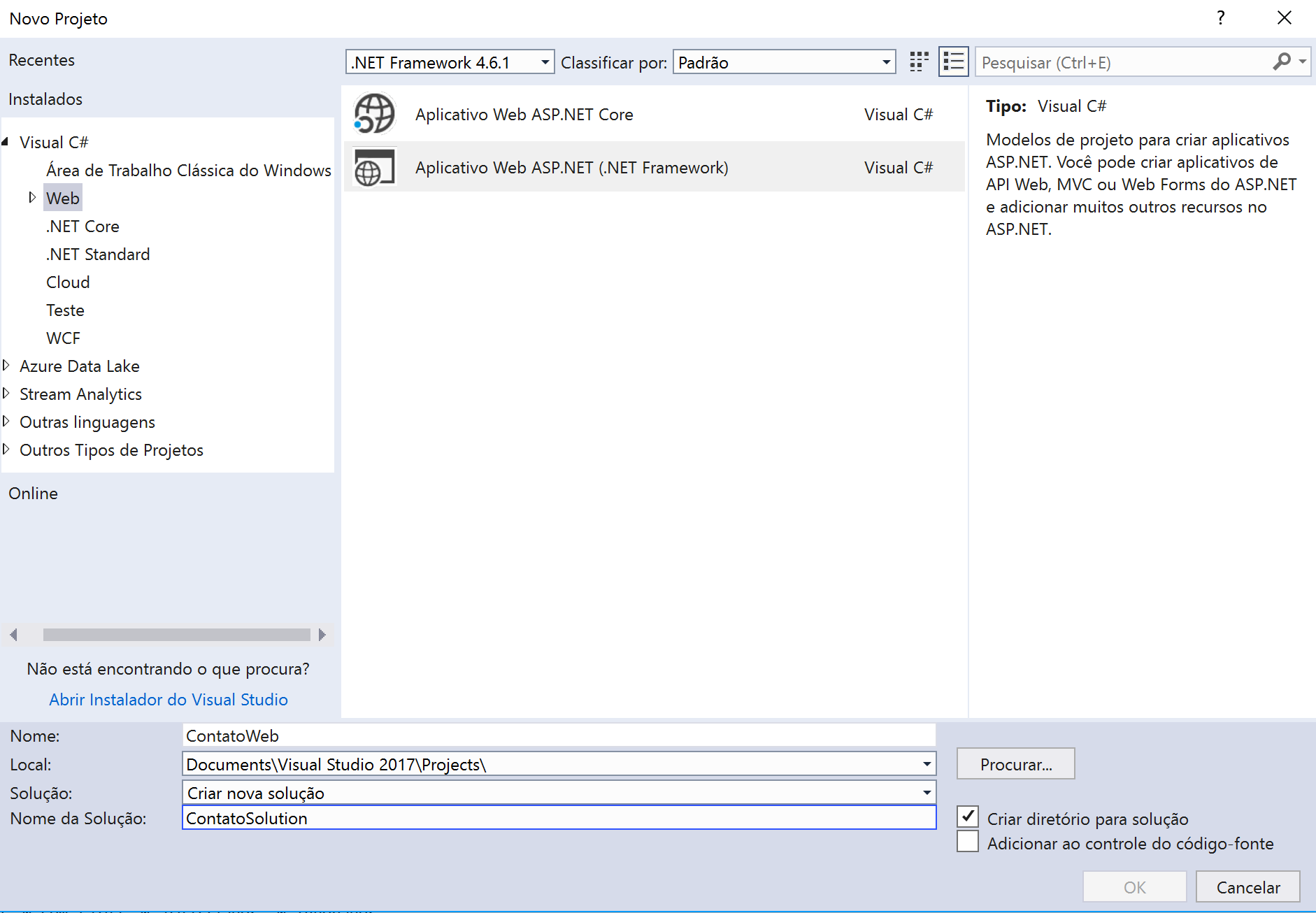Expand the Web tree node arrow
Screen dimensions: 1316x913
(32, 198)
